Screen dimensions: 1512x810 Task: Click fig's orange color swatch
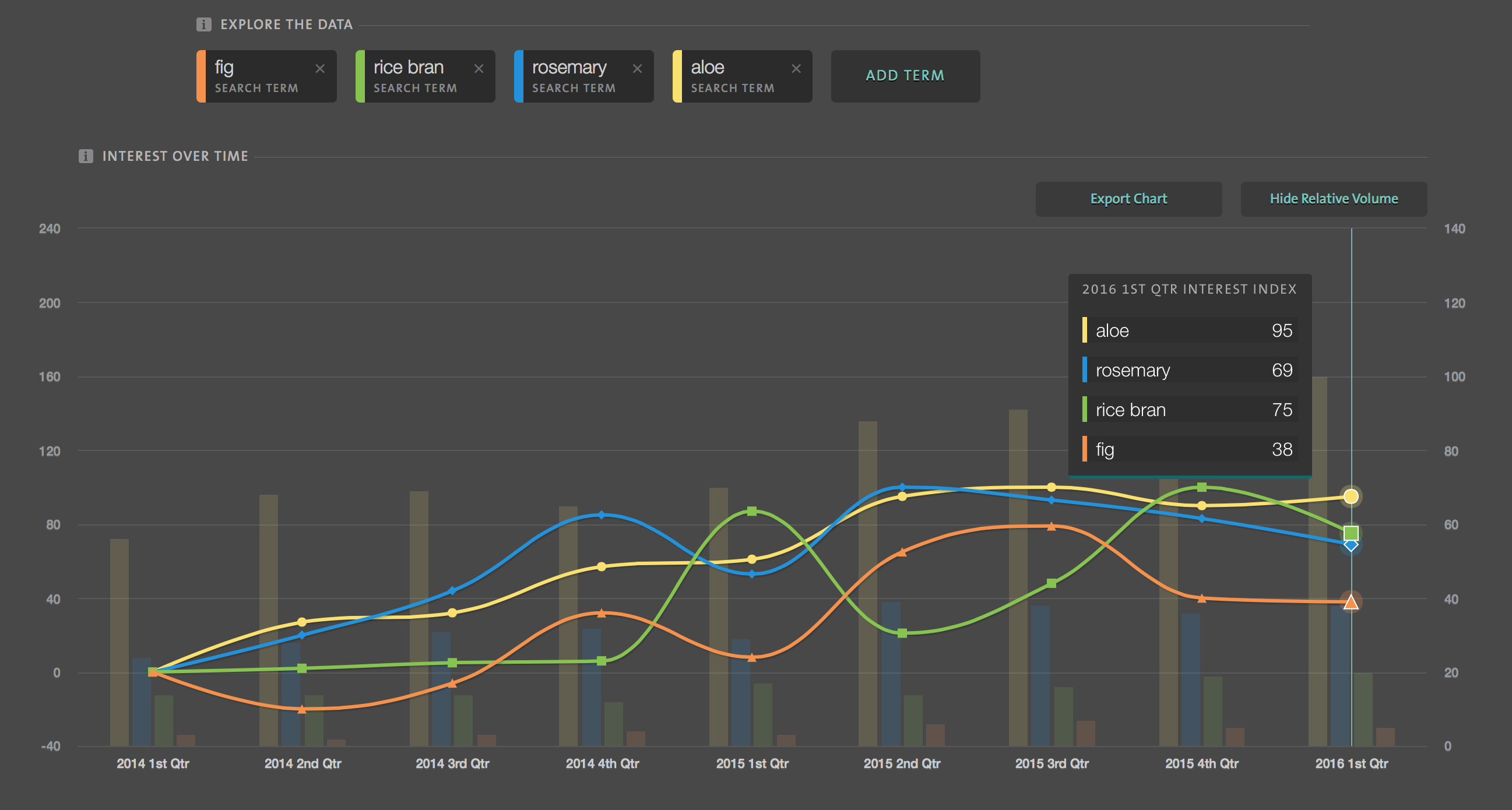click(x=201, y=76)
